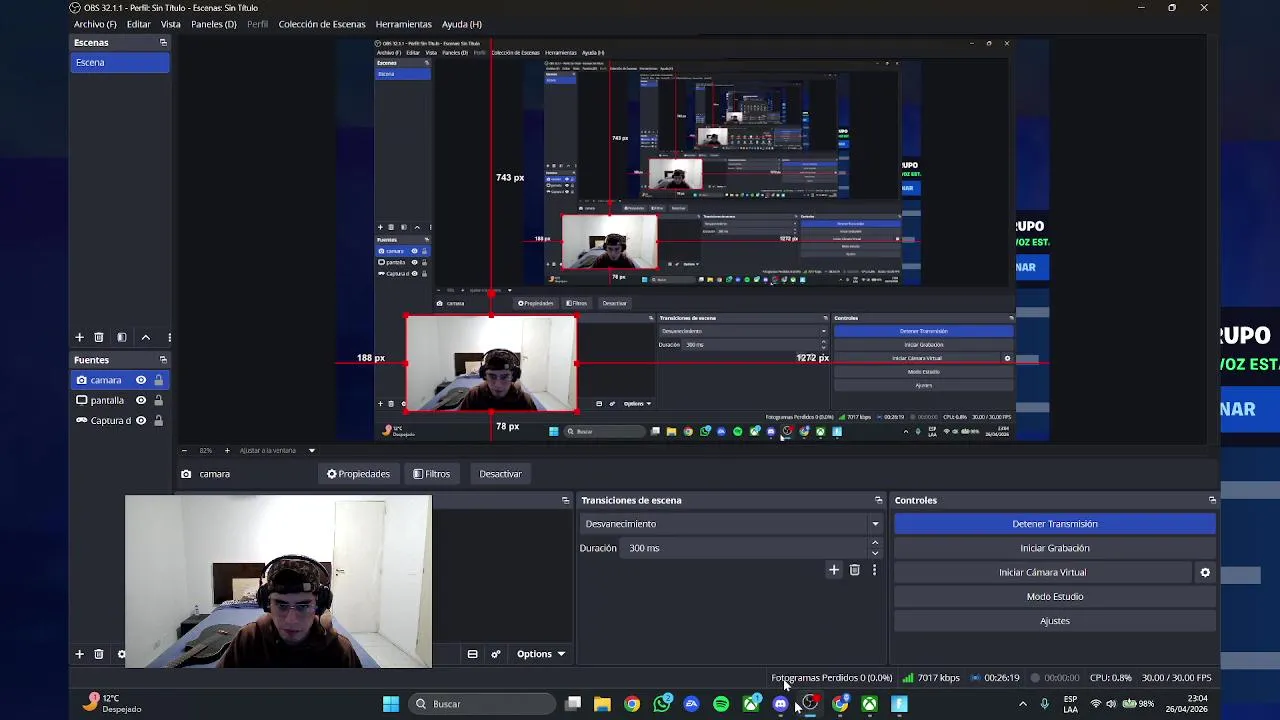This screenshot has width=1280, height=720.
Task: Delete the selected source with the trash icon
Action: pyautogui.click(x=98, y=654)
